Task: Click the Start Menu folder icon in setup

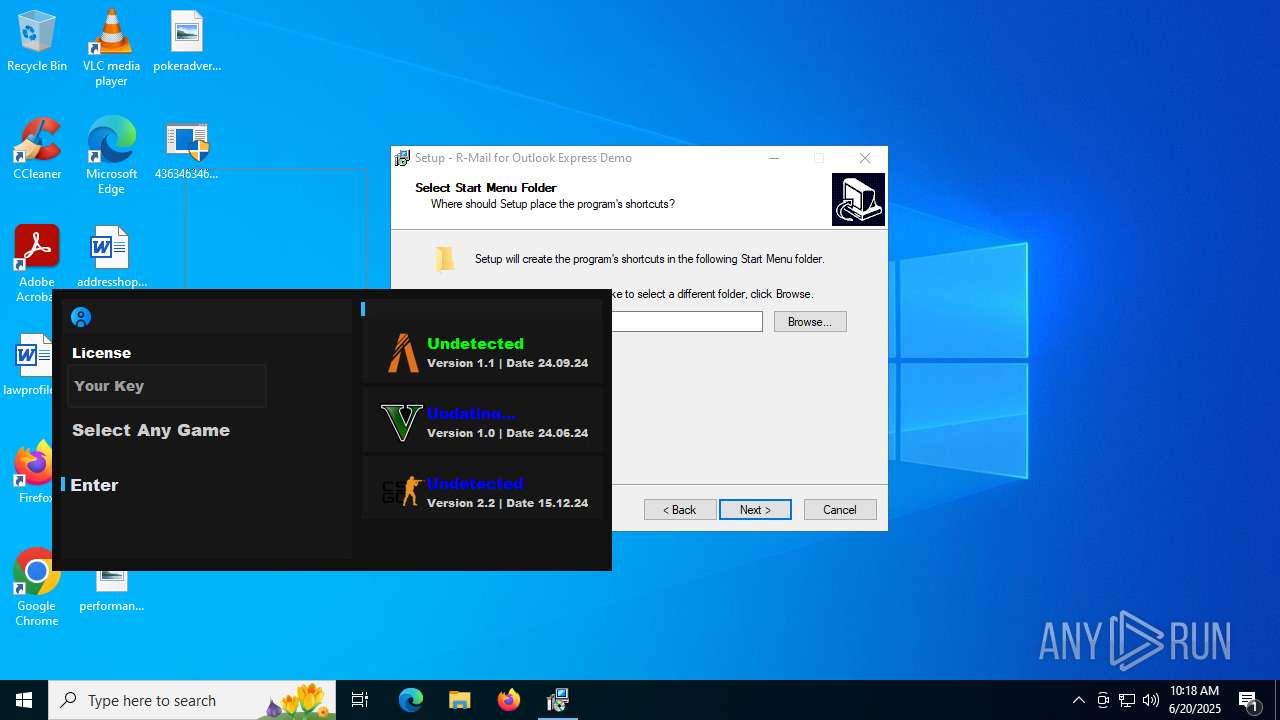Action: (445, 259)
